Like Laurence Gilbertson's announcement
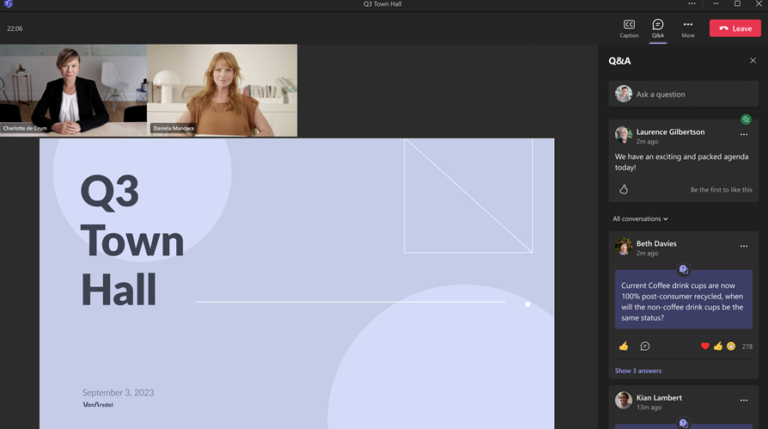 [624, 189]
